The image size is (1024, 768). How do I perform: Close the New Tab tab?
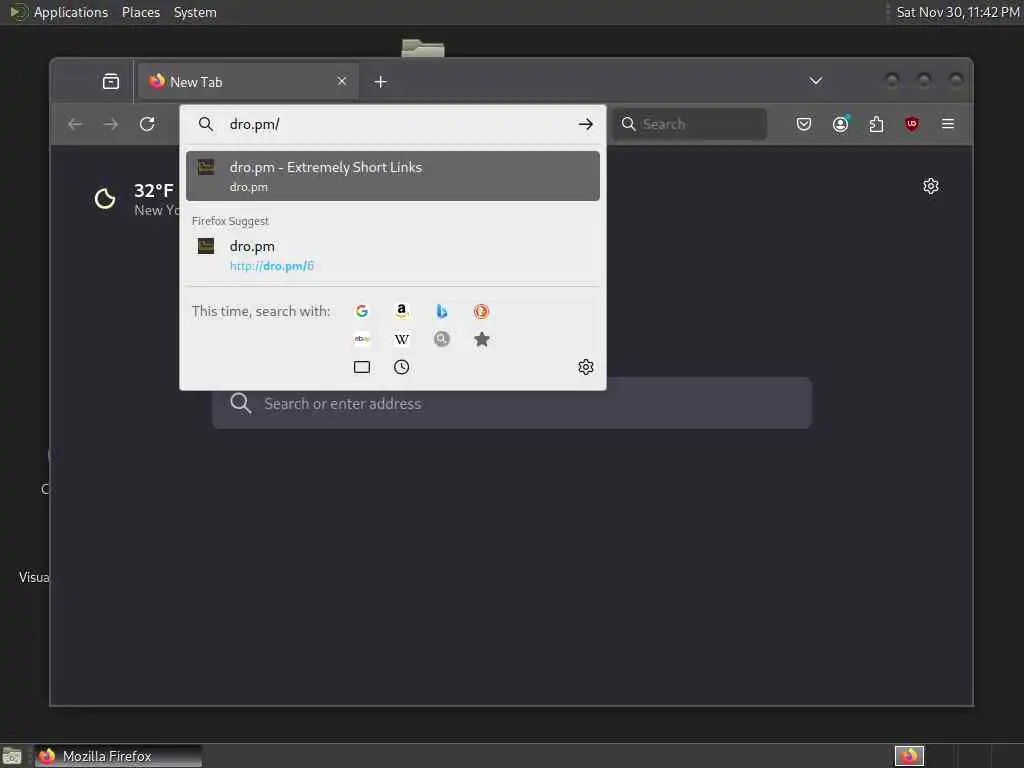point(342,81)
